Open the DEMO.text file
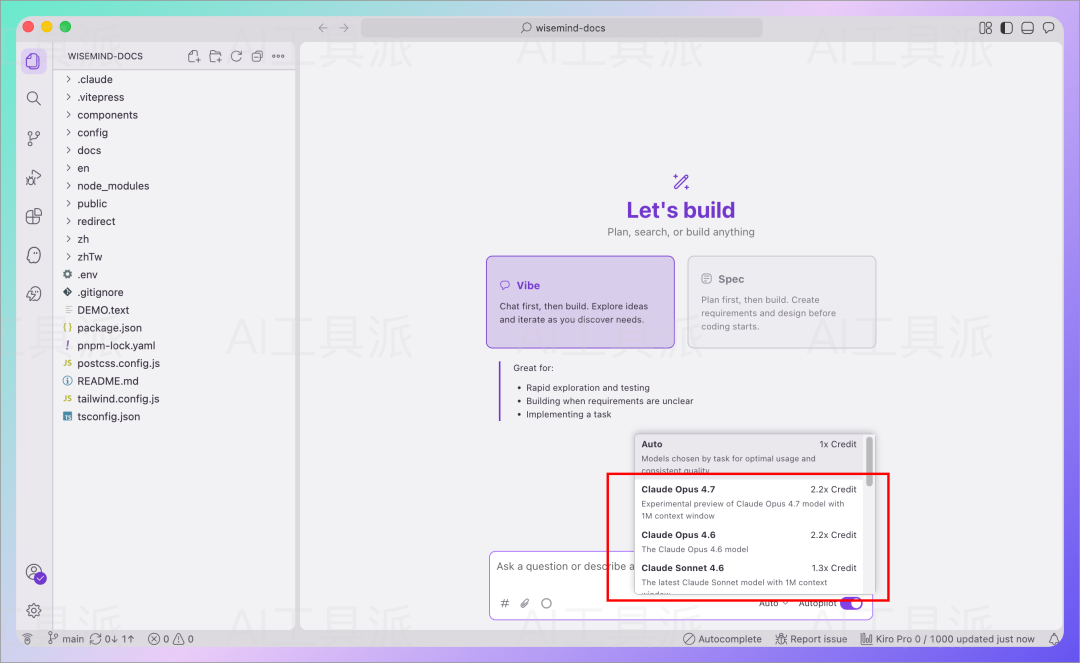The height and width of the screenshot is (663, 1080). point(175,310)
